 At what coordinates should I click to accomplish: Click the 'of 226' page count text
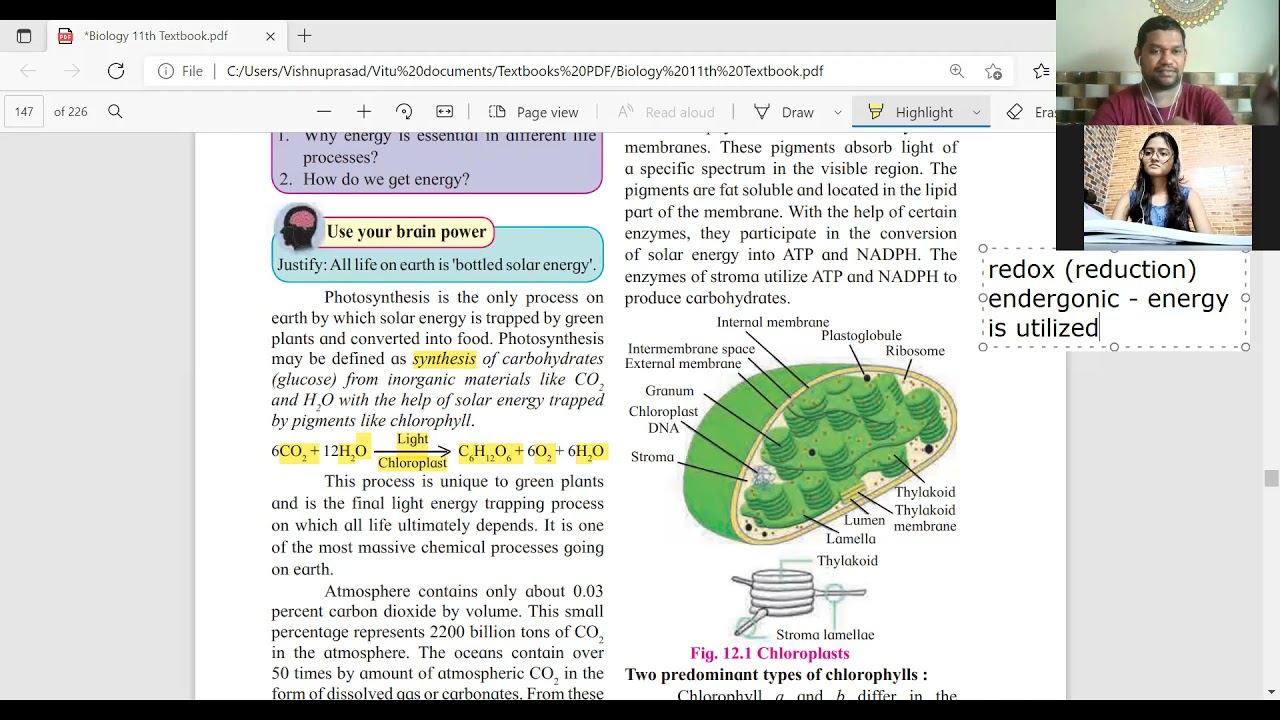[71, 112]
